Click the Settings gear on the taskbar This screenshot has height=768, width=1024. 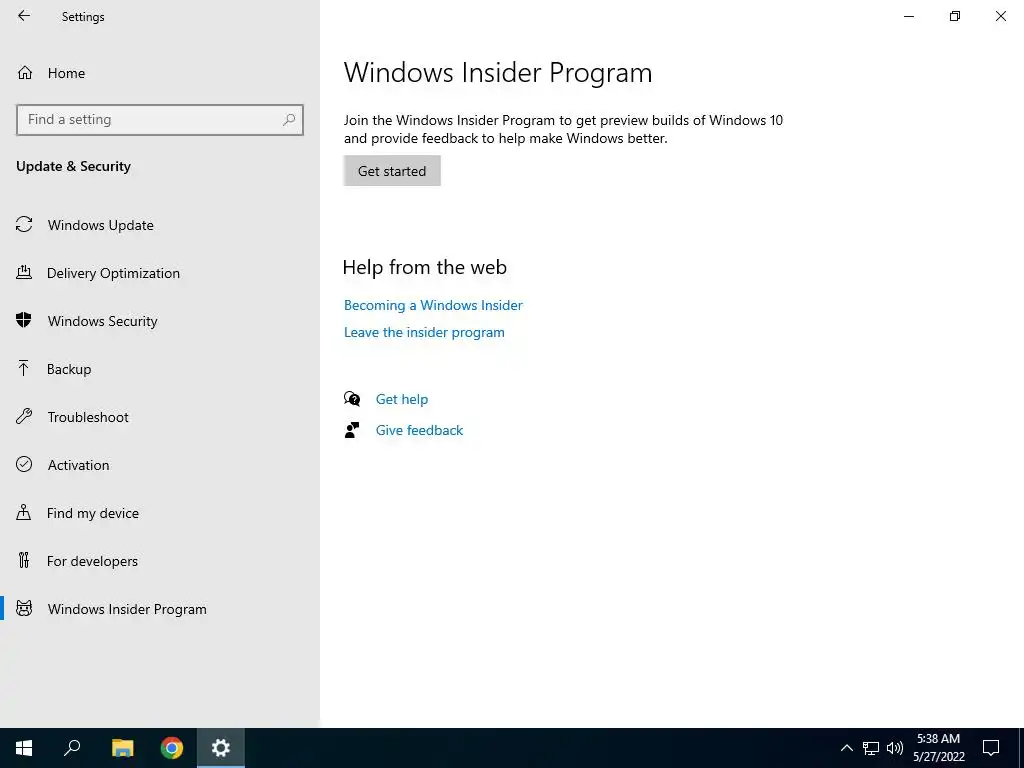point(221,748)
